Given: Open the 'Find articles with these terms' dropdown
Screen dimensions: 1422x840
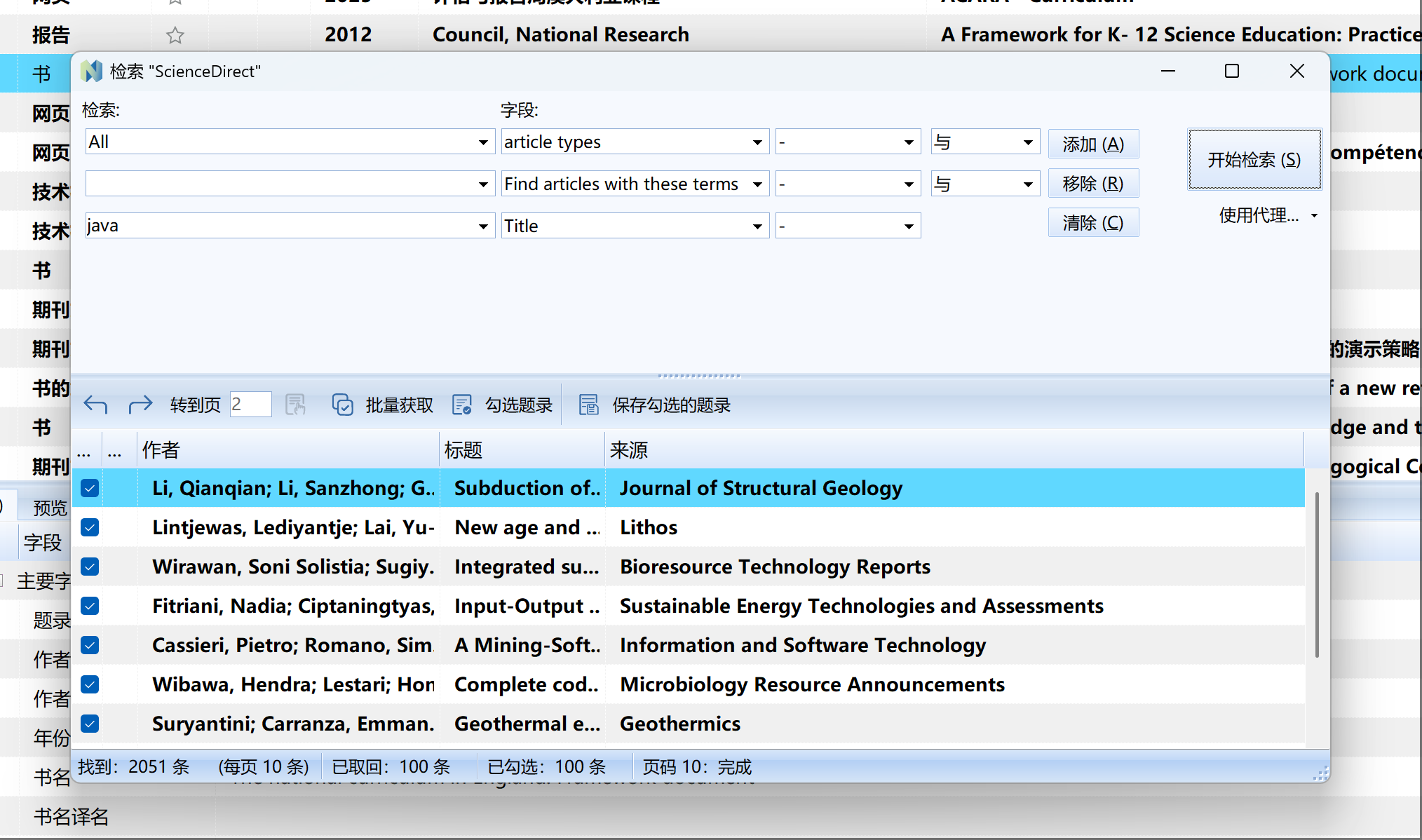Looking at the screenshot, I should [x=757, y=184].
